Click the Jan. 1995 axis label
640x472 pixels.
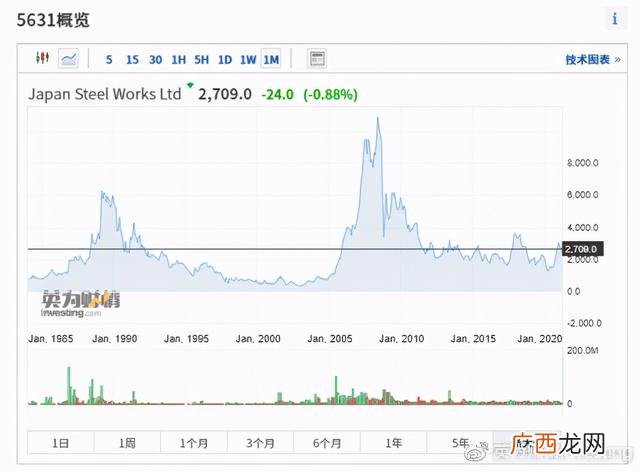coord(186,338)
